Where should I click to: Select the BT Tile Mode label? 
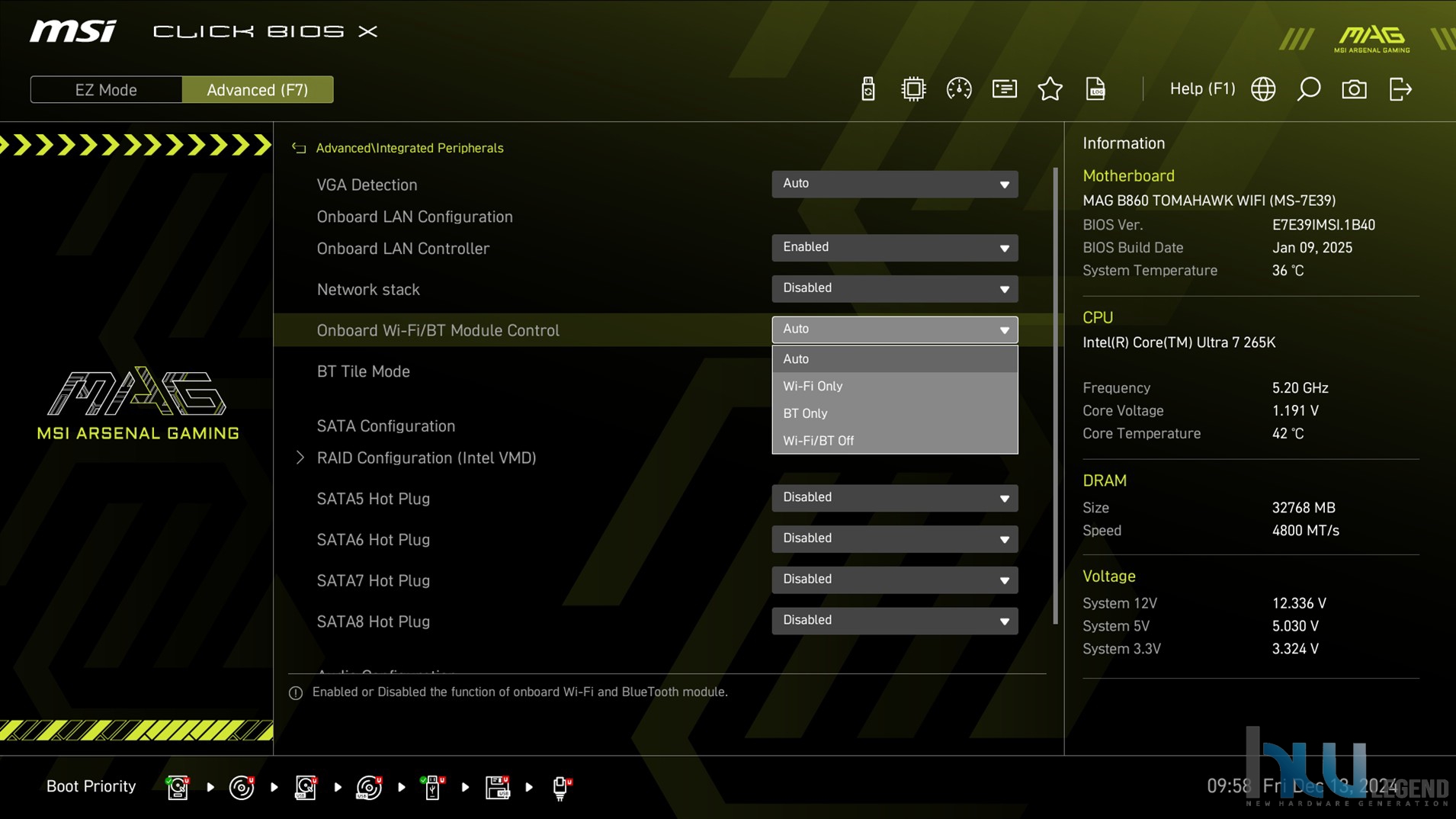tap(363, 371)
